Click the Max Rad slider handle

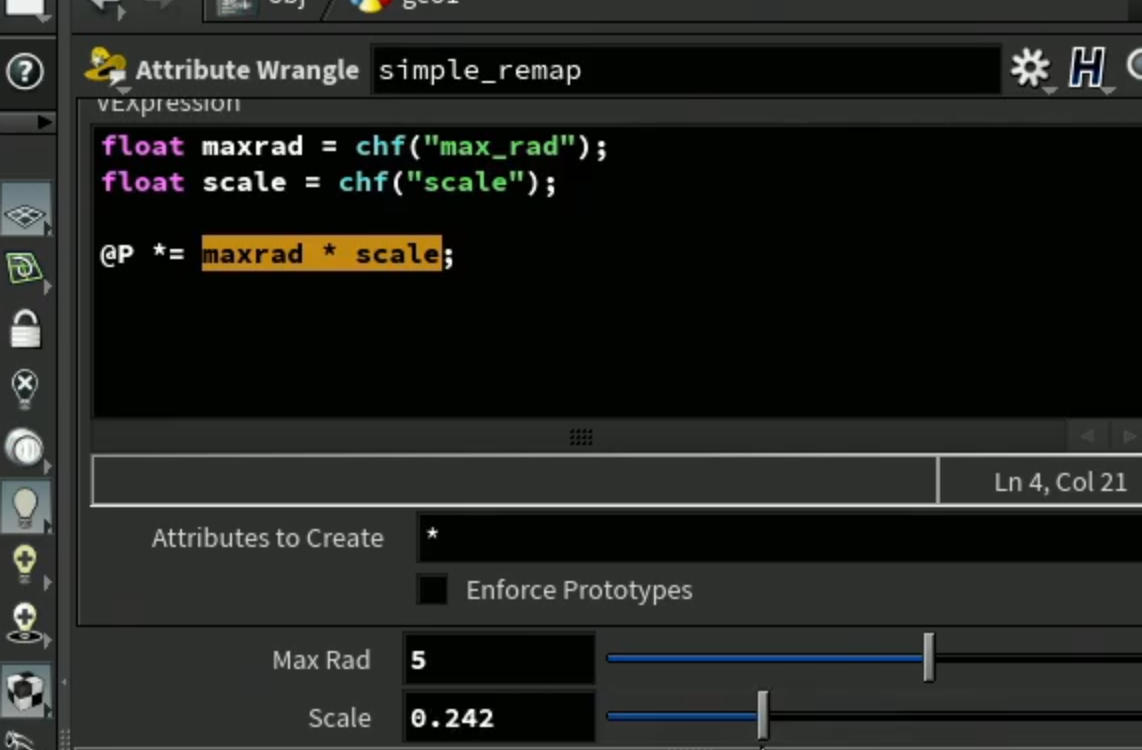(x=928, y=658)
